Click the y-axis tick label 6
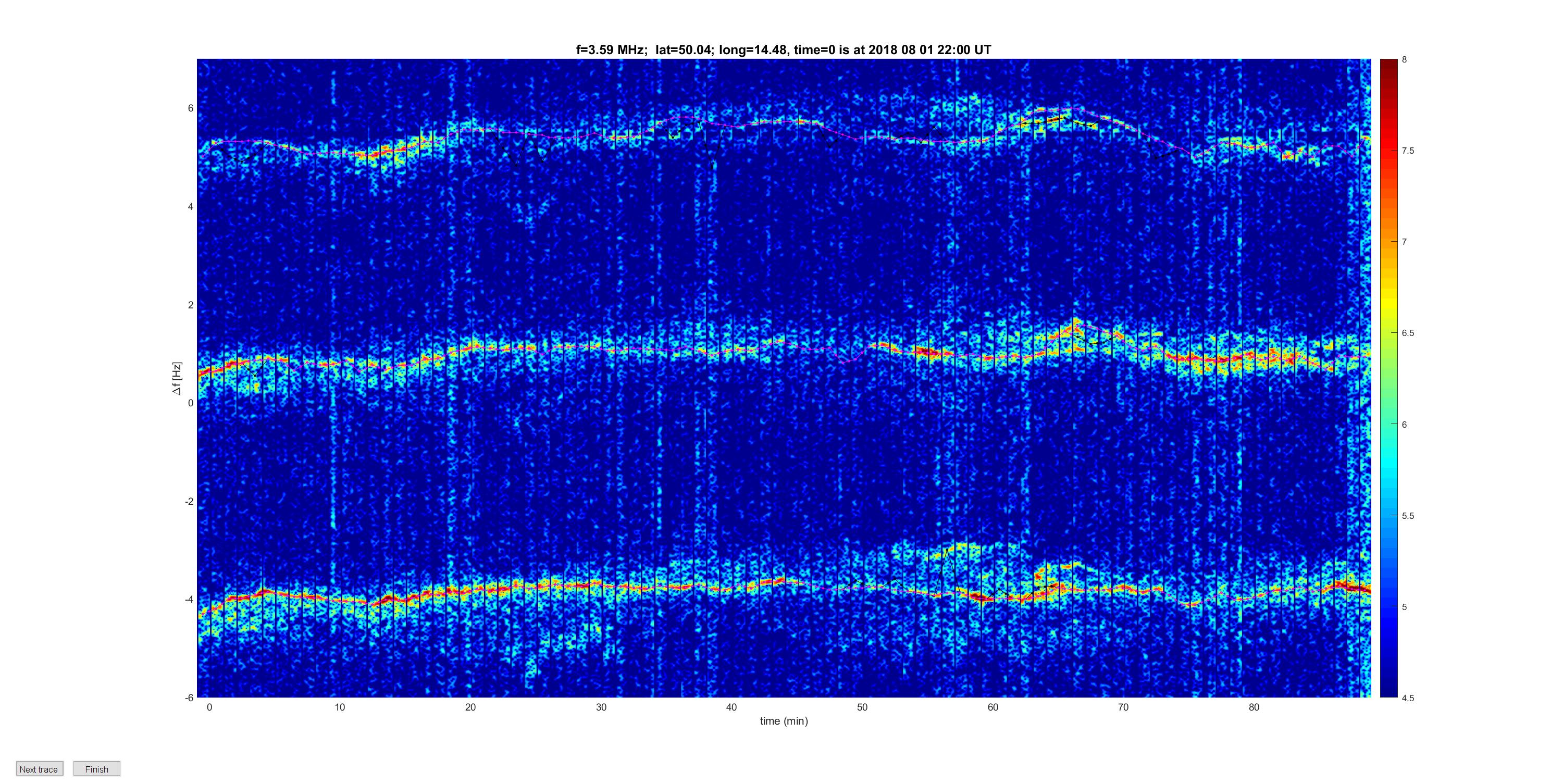The height and width of the screenshot is (784, 1563). pyautogui.click(x=191, y=108)
